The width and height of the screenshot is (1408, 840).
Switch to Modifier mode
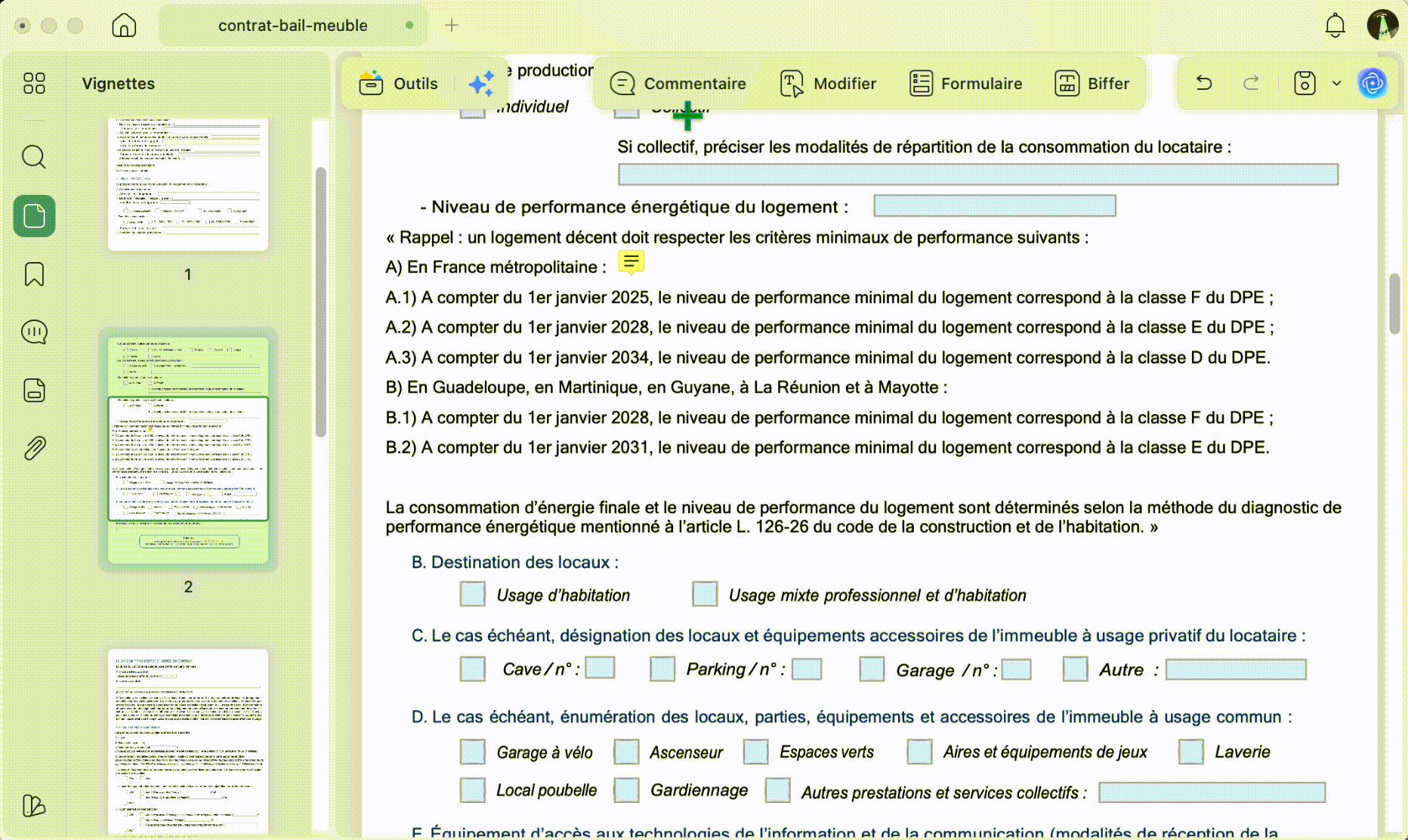[x=828, y=83]
